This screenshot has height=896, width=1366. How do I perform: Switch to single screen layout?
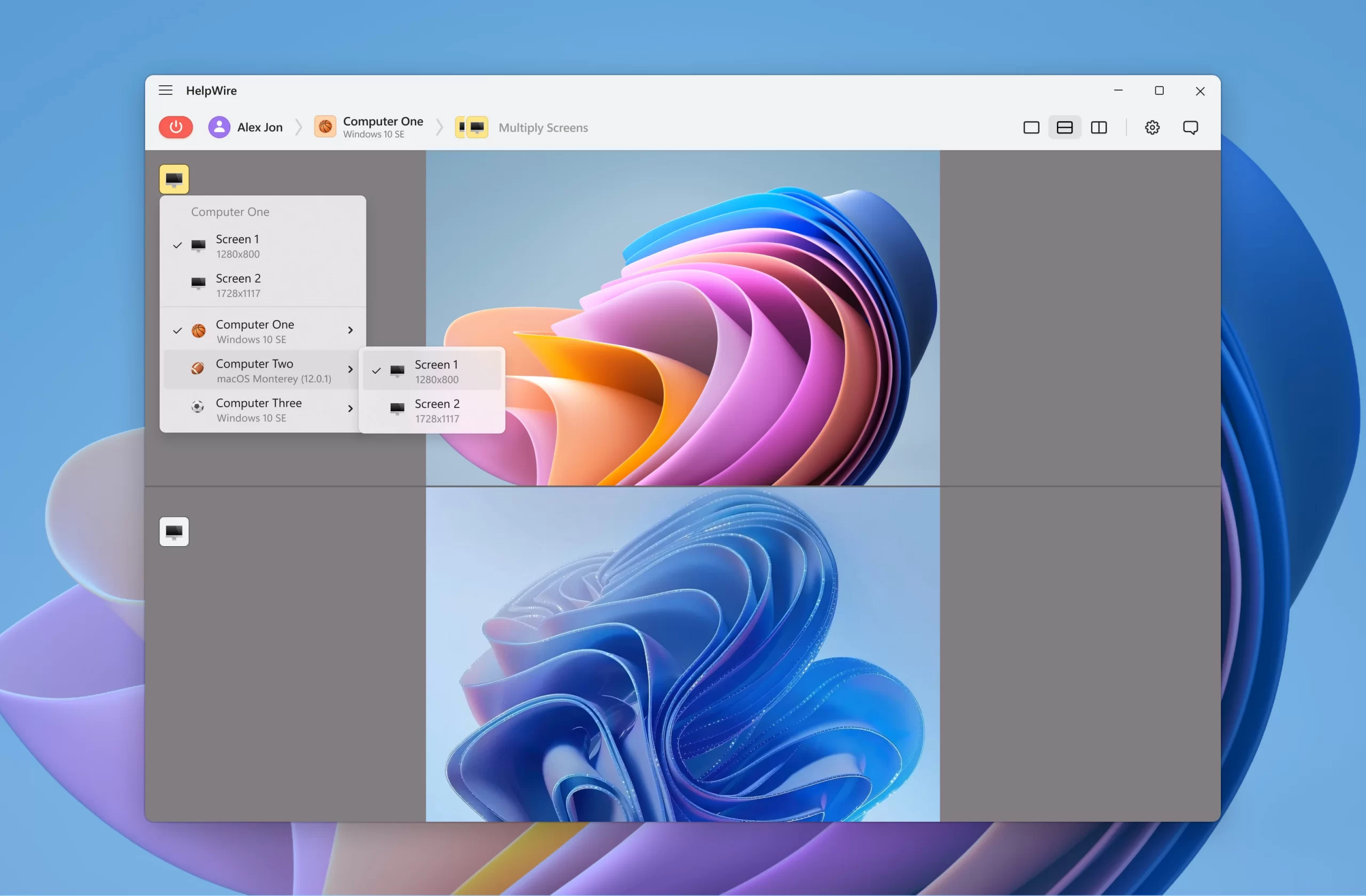tap(1031, 127)
